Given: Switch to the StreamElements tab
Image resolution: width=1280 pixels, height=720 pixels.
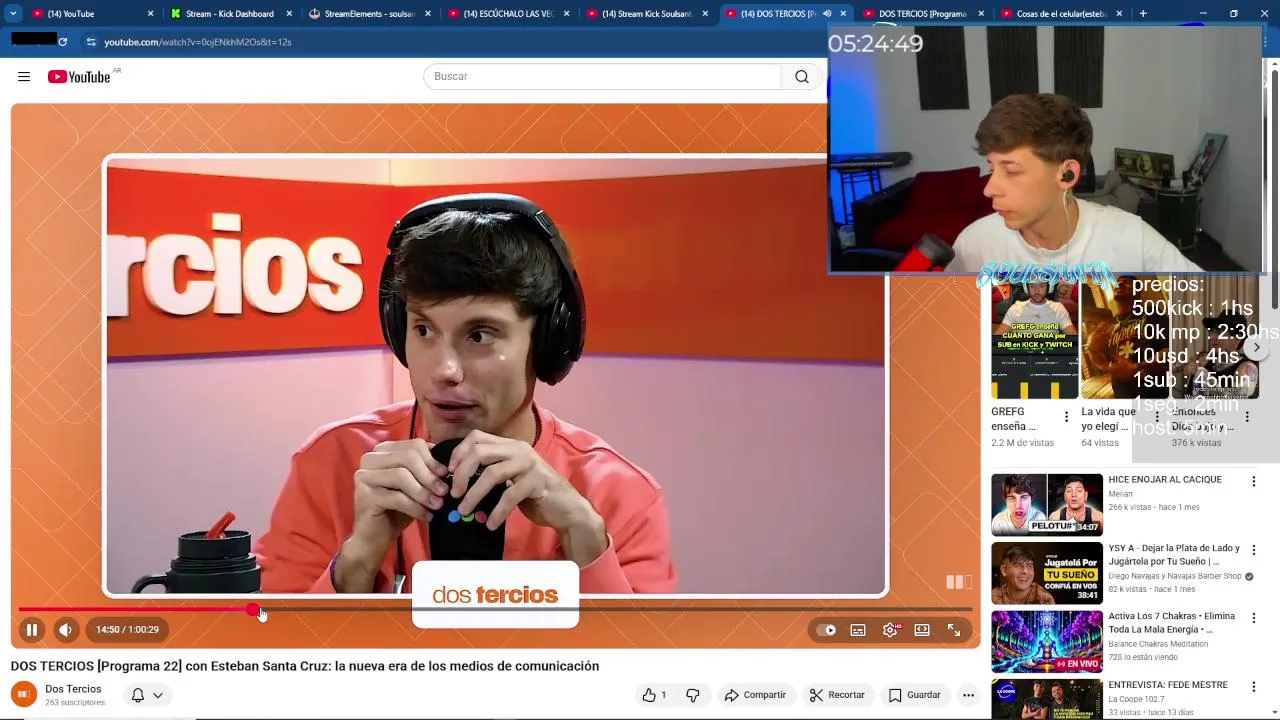Looking at the screenshot, I should pos(370,14).
